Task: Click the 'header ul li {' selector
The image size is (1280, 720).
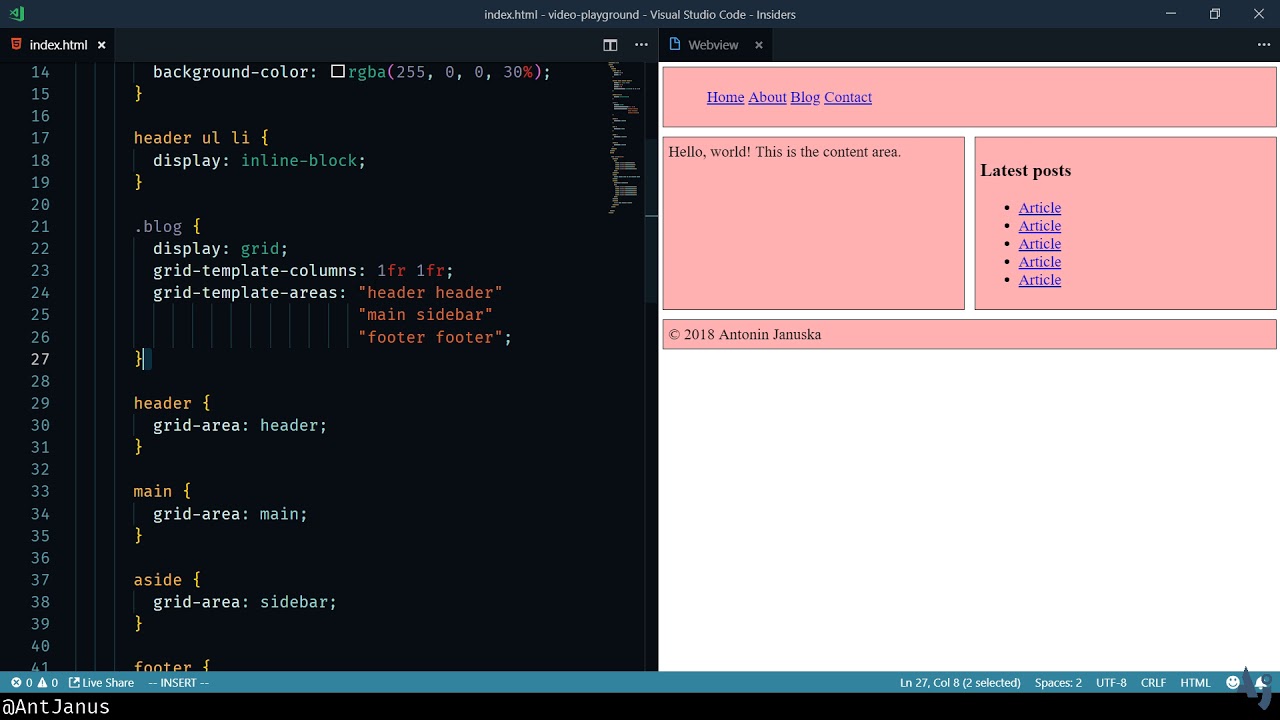Action: click(x=201, y=138)
